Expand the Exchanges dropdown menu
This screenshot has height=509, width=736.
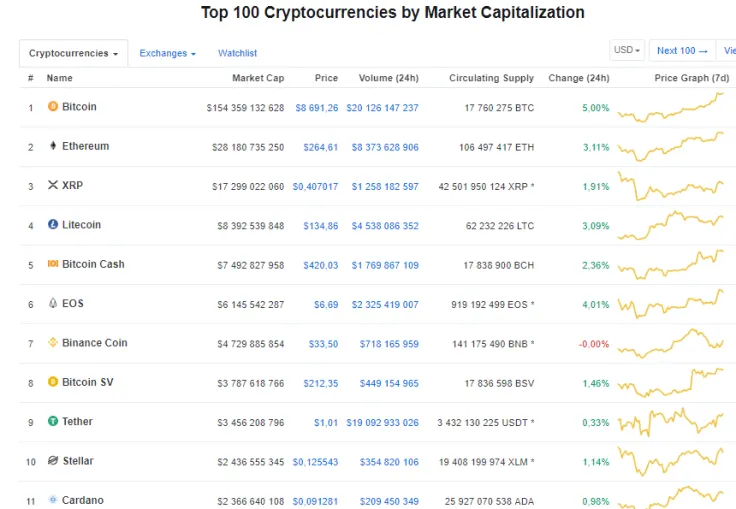[x=167, y=53]
